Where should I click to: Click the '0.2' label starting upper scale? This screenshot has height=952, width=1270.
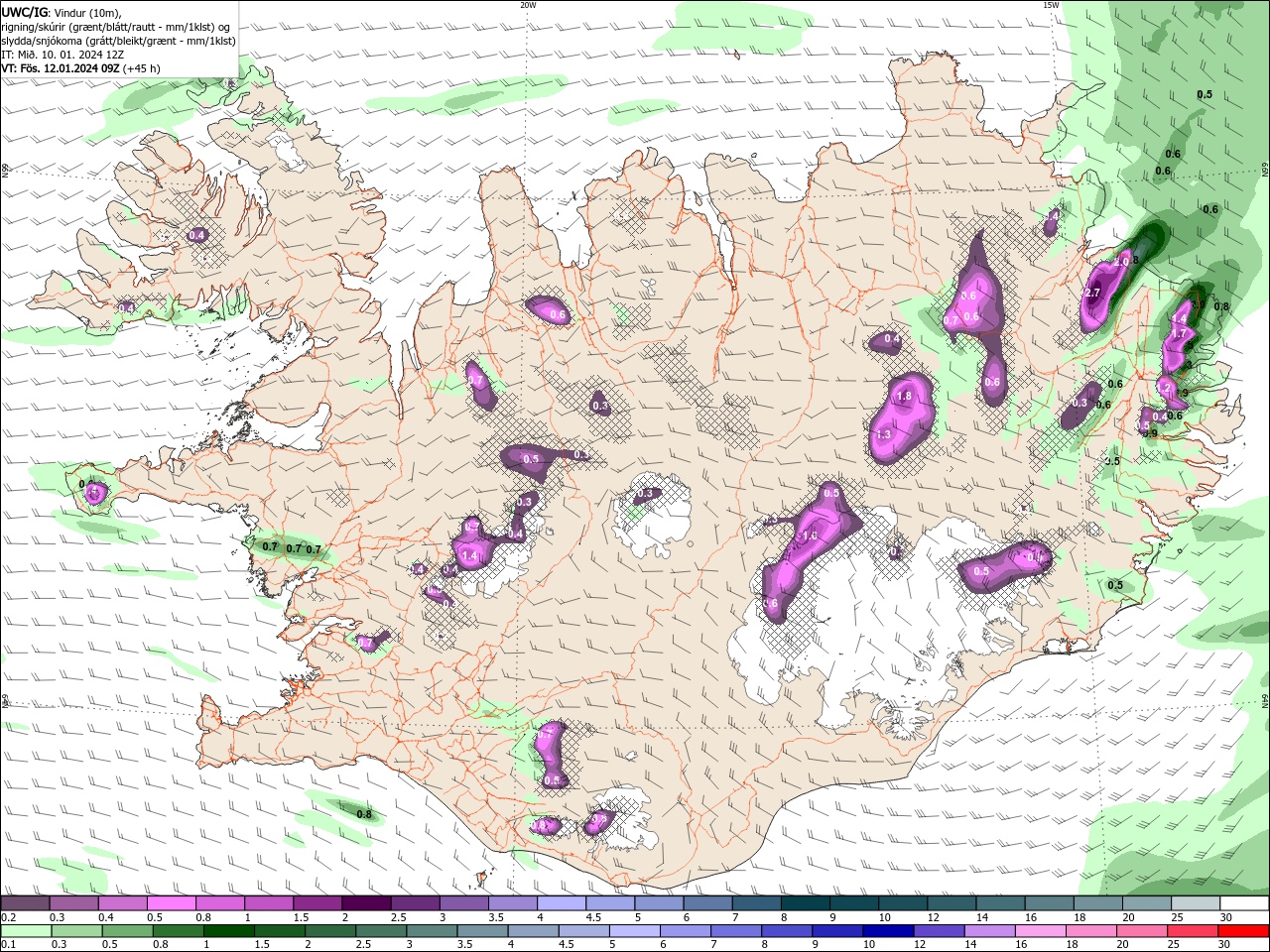8,918
